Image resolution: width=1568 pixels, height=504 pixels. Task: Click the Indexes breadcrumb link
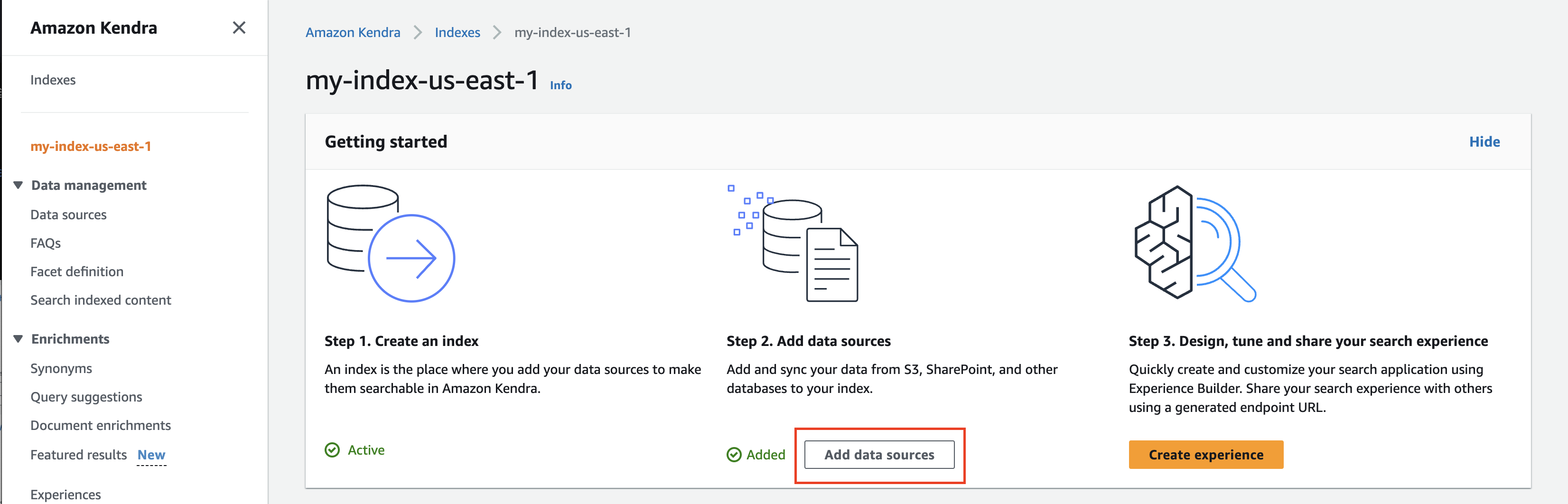coord(457,32)
